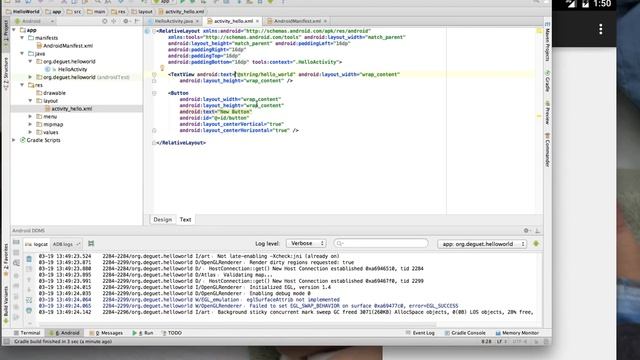Collapse the java folder
Screen dimensions: 640x360
coord(22,53)
